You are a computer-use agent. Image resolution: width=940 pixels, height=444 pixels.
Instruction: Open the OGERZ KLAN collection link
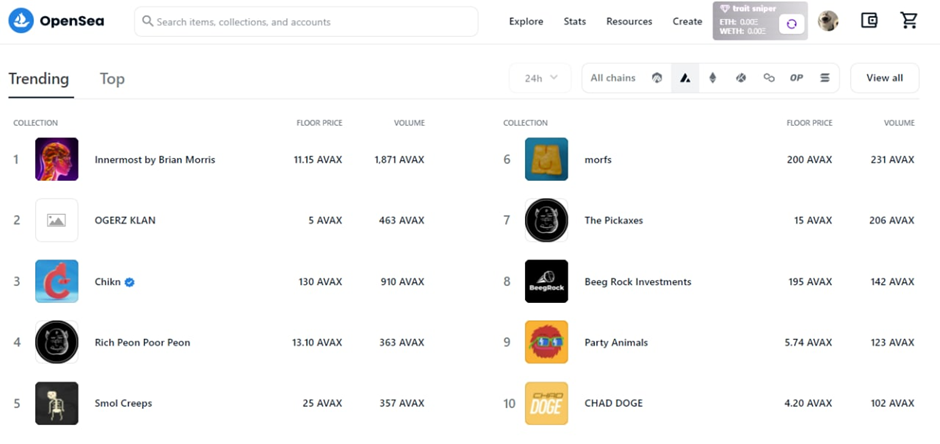pyautogui.click(x=125, y=221)
